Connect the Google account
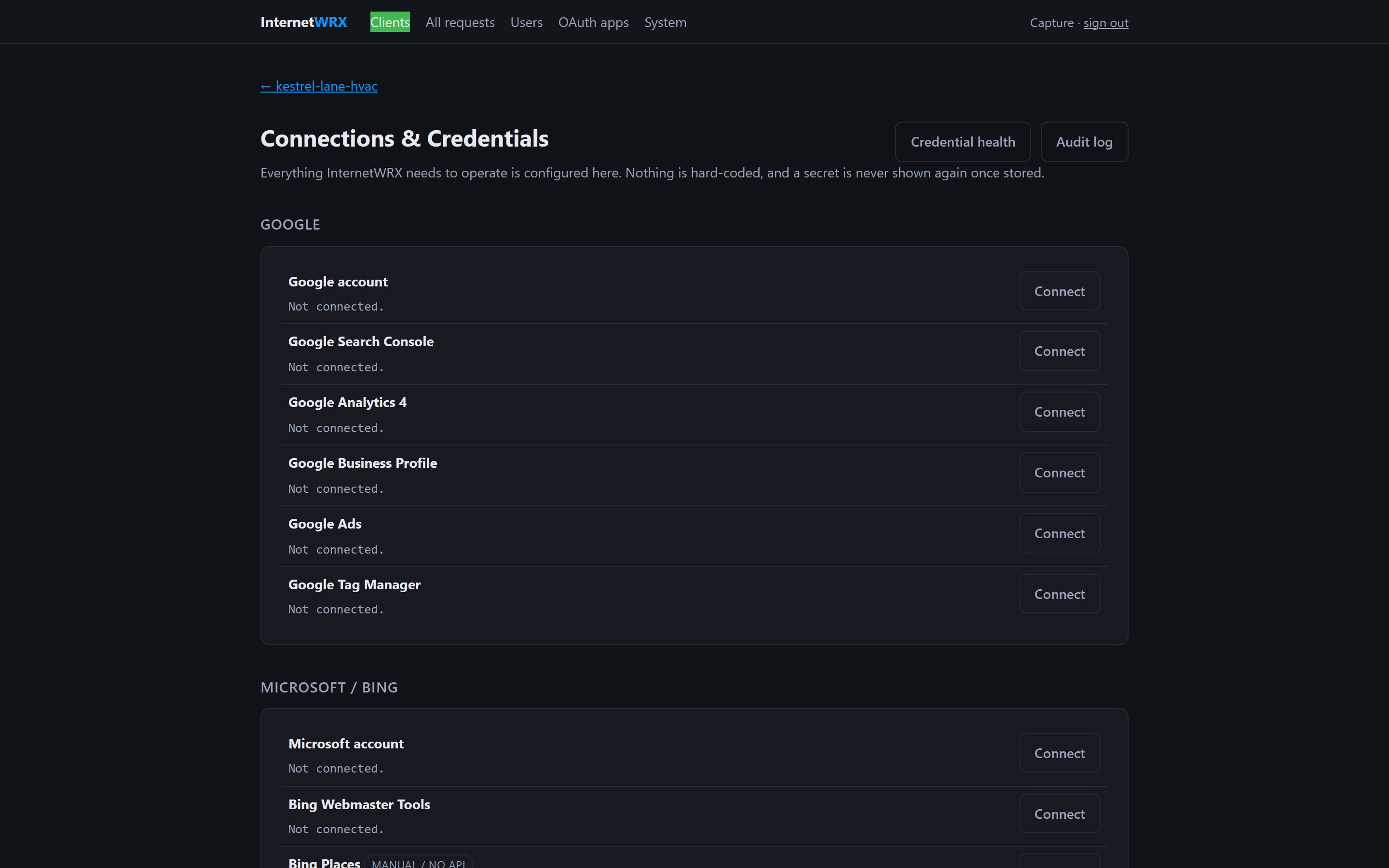This screenshot has width=1389, height=868. tap(1059, 291)
